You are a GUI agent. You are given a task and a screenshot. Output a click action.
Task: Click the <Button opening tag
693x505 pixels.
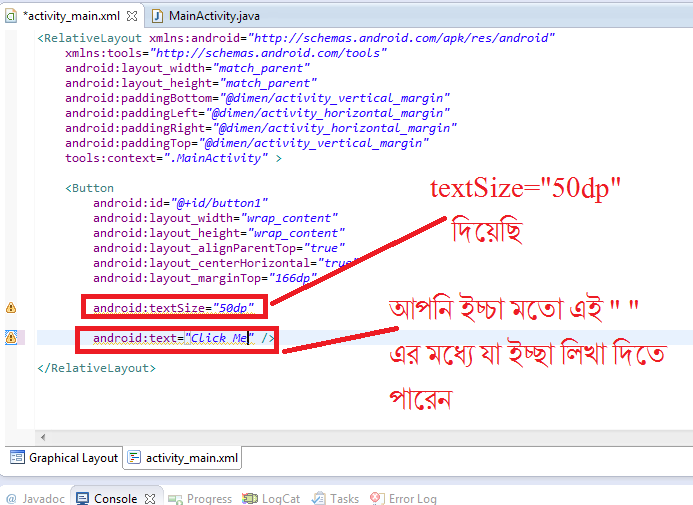tap(90, 188)
